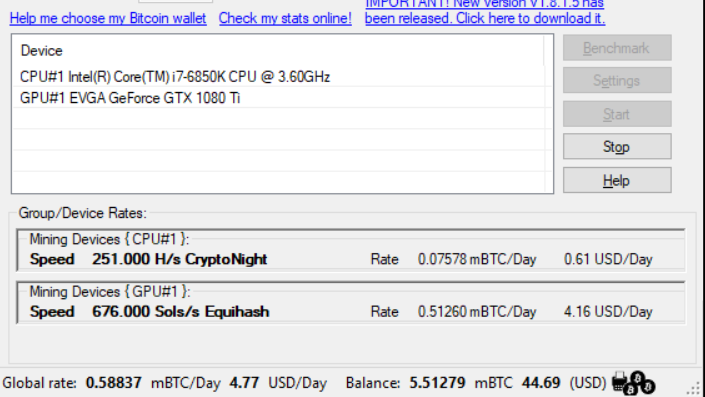Image resolution: width=705 pixels, height=397 pixels.
Task: Click the '0.07578 mBTC/Day' CPU rate
Action: 477,259
